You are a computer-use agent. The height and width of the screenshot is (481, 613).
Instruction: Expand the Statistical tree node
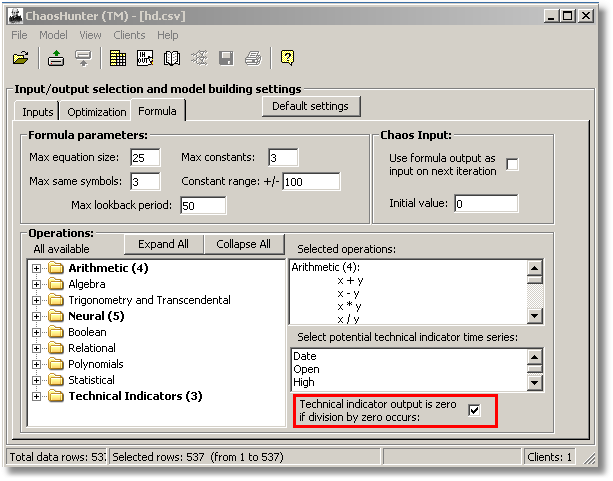[x=36, y=380]
